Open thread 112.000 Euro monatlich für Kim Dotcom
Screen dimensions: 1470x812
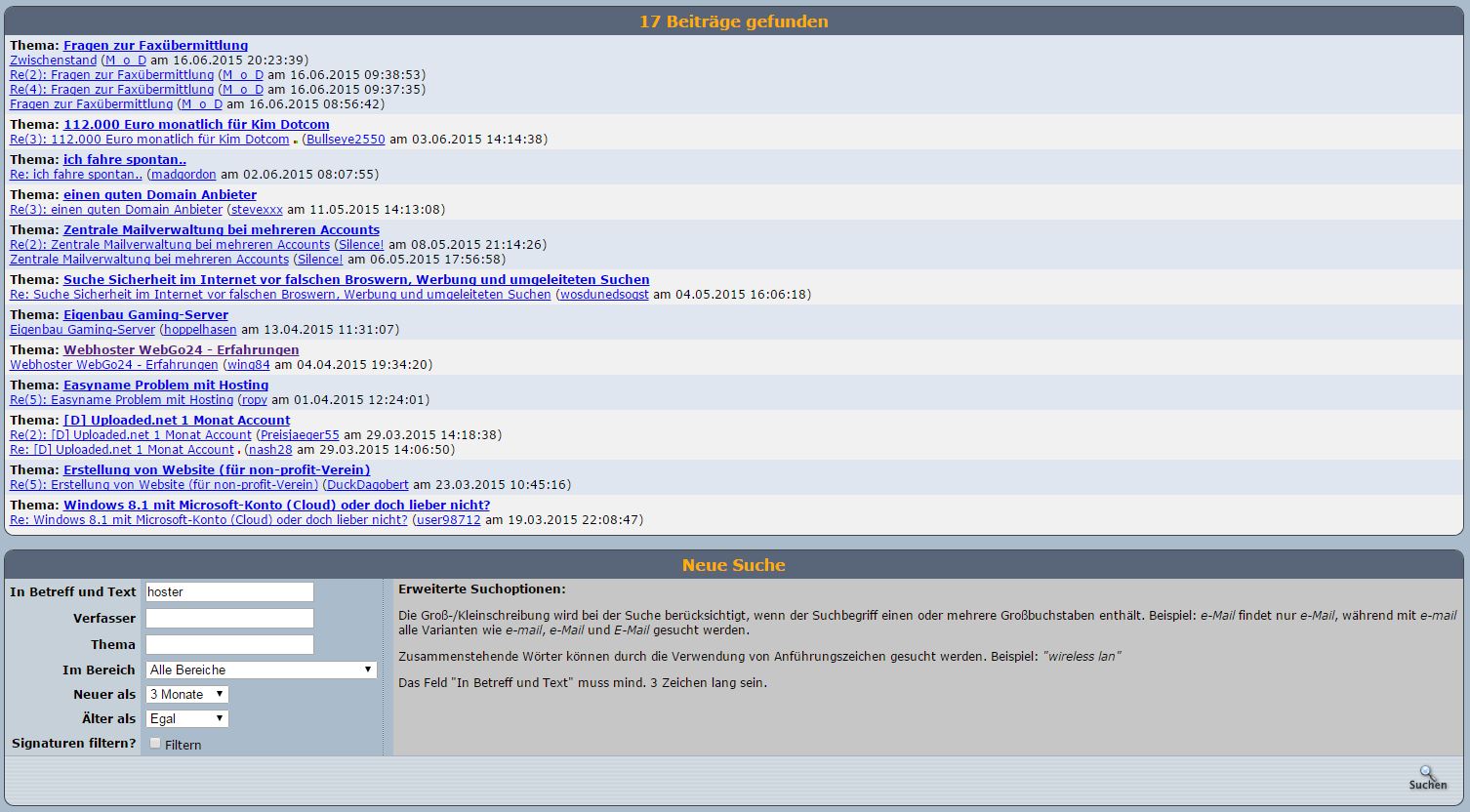pyautogui.click(x=196, y=125)
